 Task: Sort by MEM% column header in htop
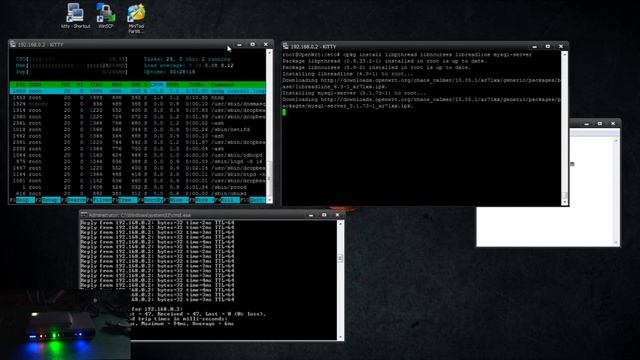tap(172, 84)
